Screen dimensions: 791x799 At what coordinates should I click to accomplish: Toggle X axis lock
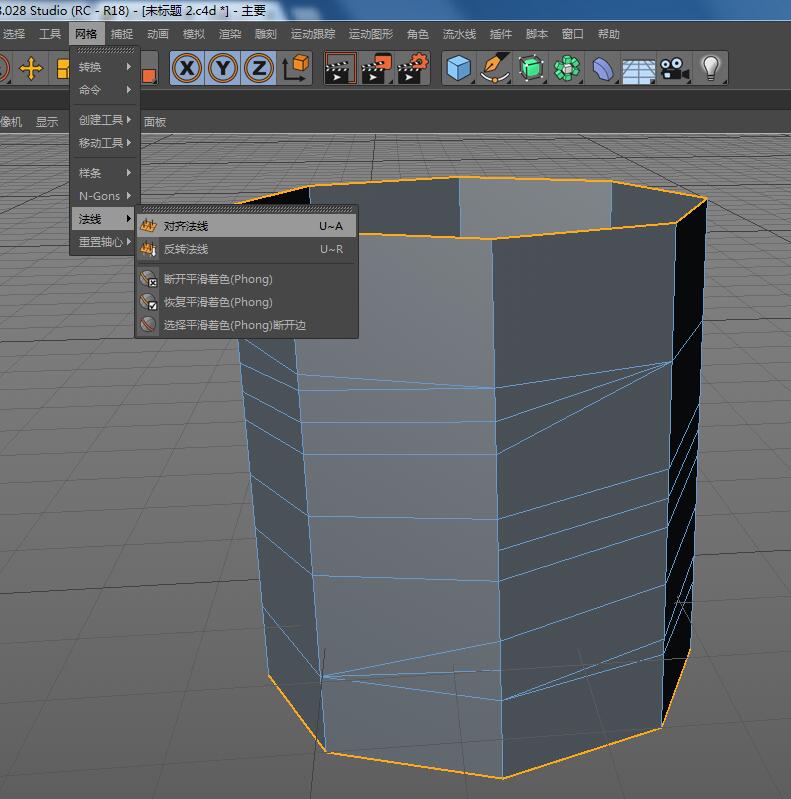pos(186,69)
